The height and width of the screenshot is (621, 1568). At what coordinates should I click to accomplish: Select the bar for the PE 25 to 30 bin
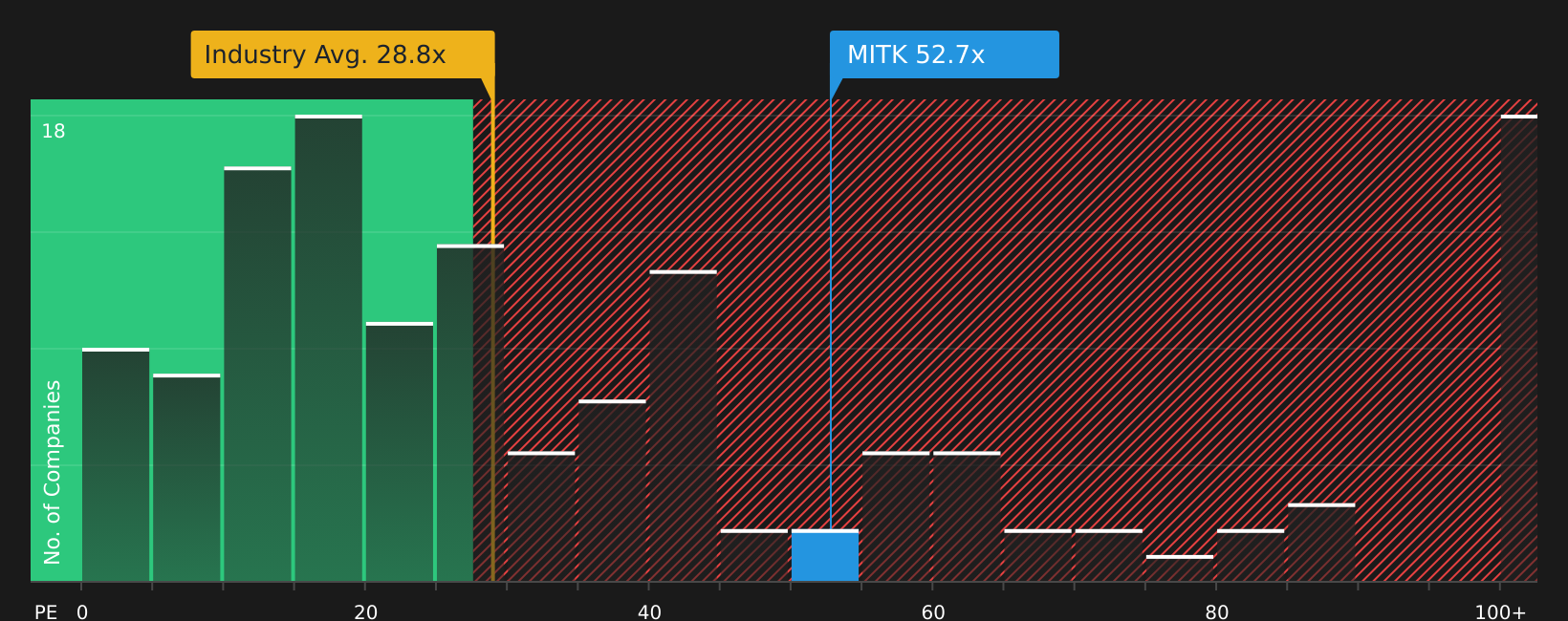click(470, 414)
